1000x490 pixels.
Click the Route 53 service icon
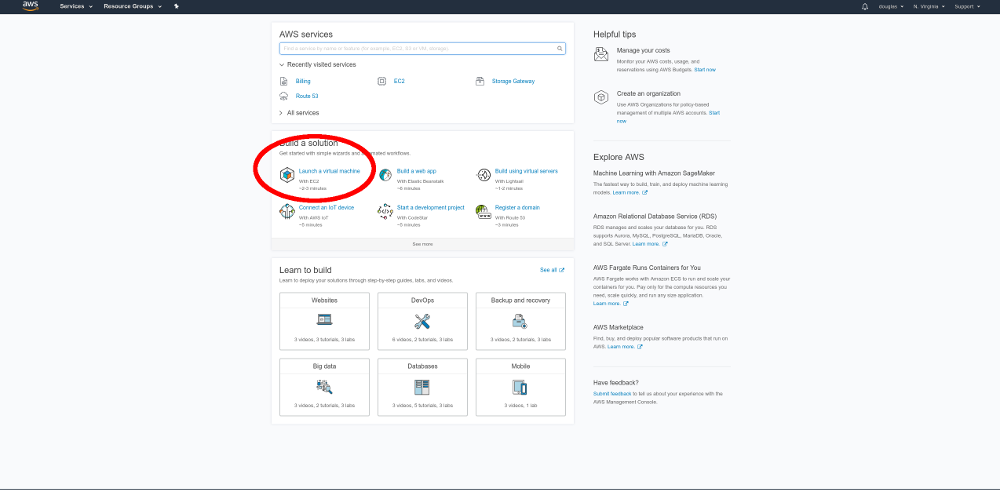[x=284, y=96]
